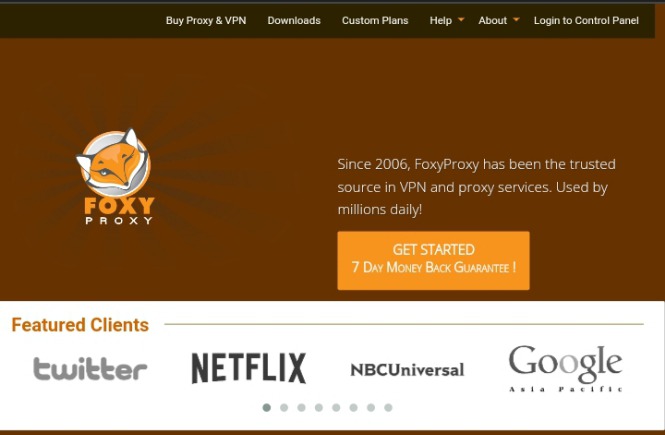The width and height of the screenshot is (665, 435).
Task: Open the Help menu
Action: [441, 20]
